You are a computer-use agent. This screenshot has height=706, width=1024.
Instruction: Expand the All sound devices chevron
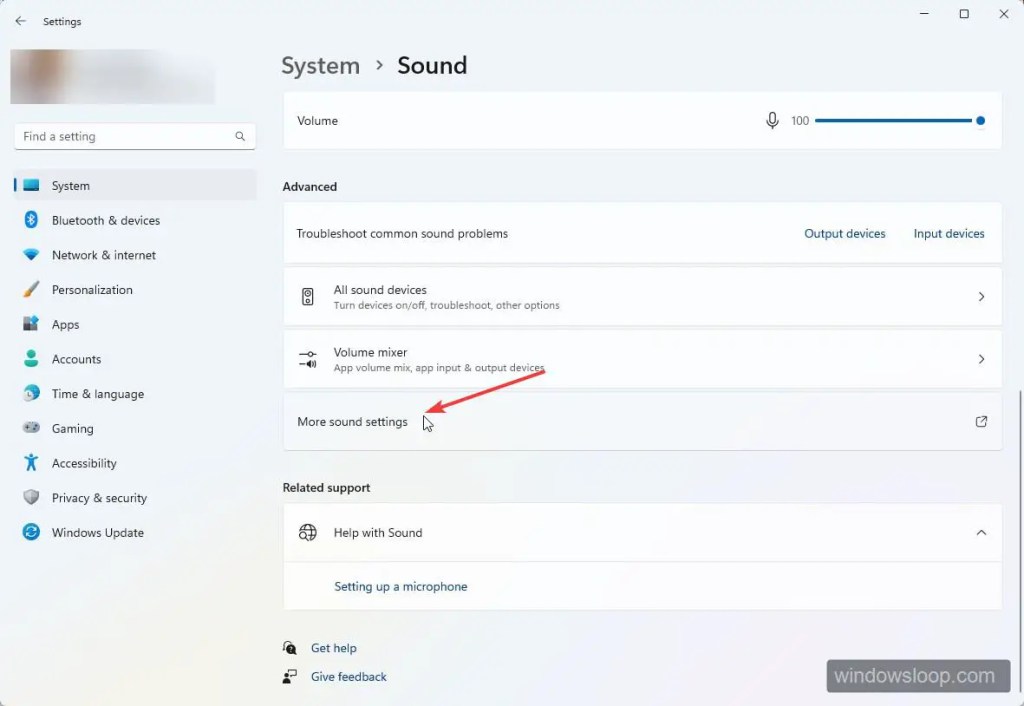click(x=981, y=297)
